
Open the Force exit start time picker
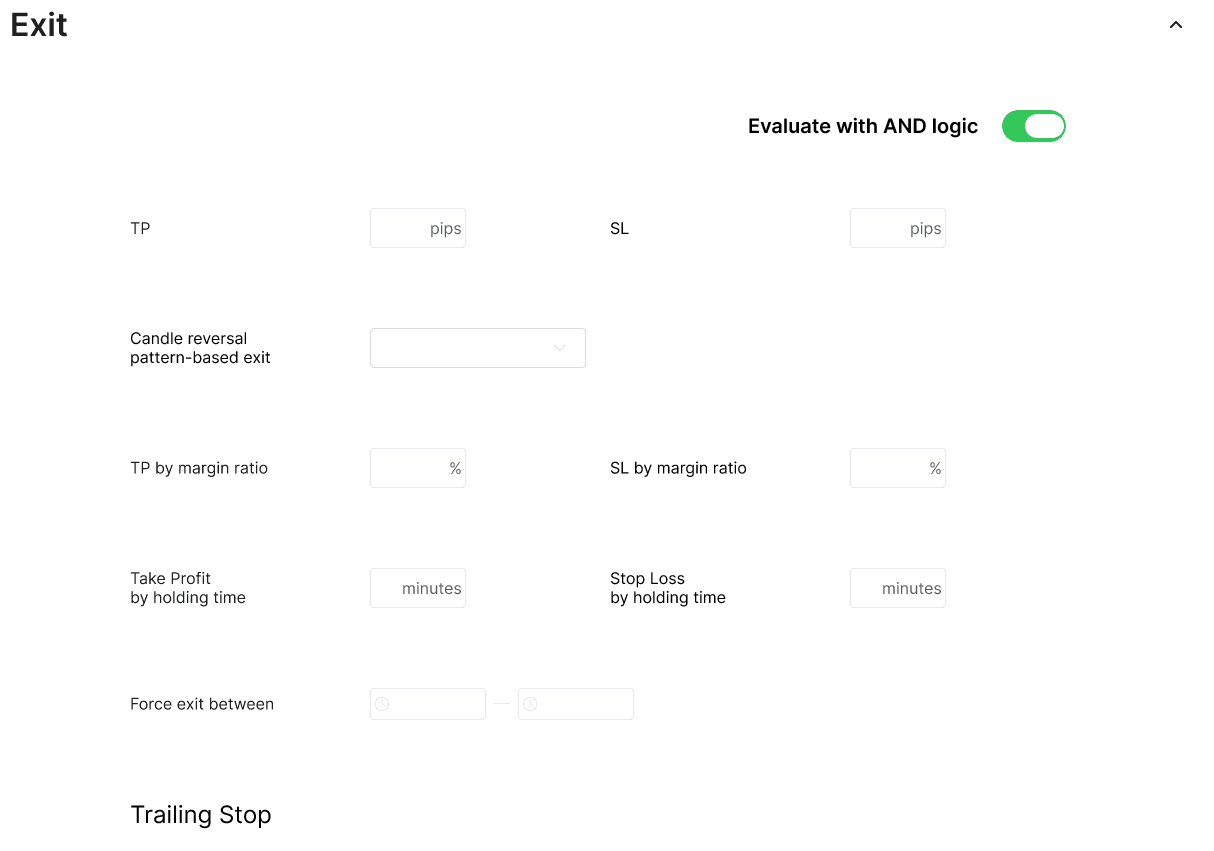(x=436, y=704)
